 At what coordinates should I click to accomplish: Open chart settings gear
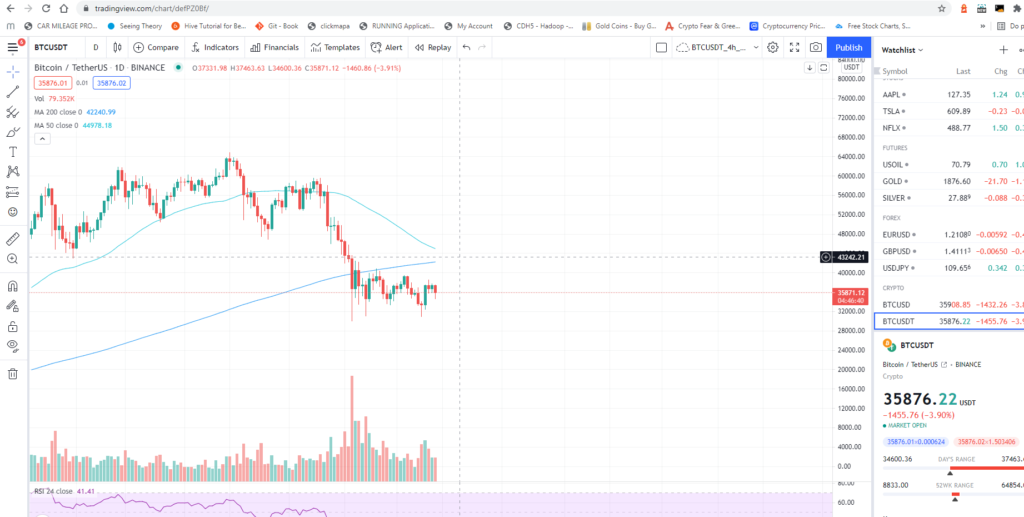tap(773, 47)
